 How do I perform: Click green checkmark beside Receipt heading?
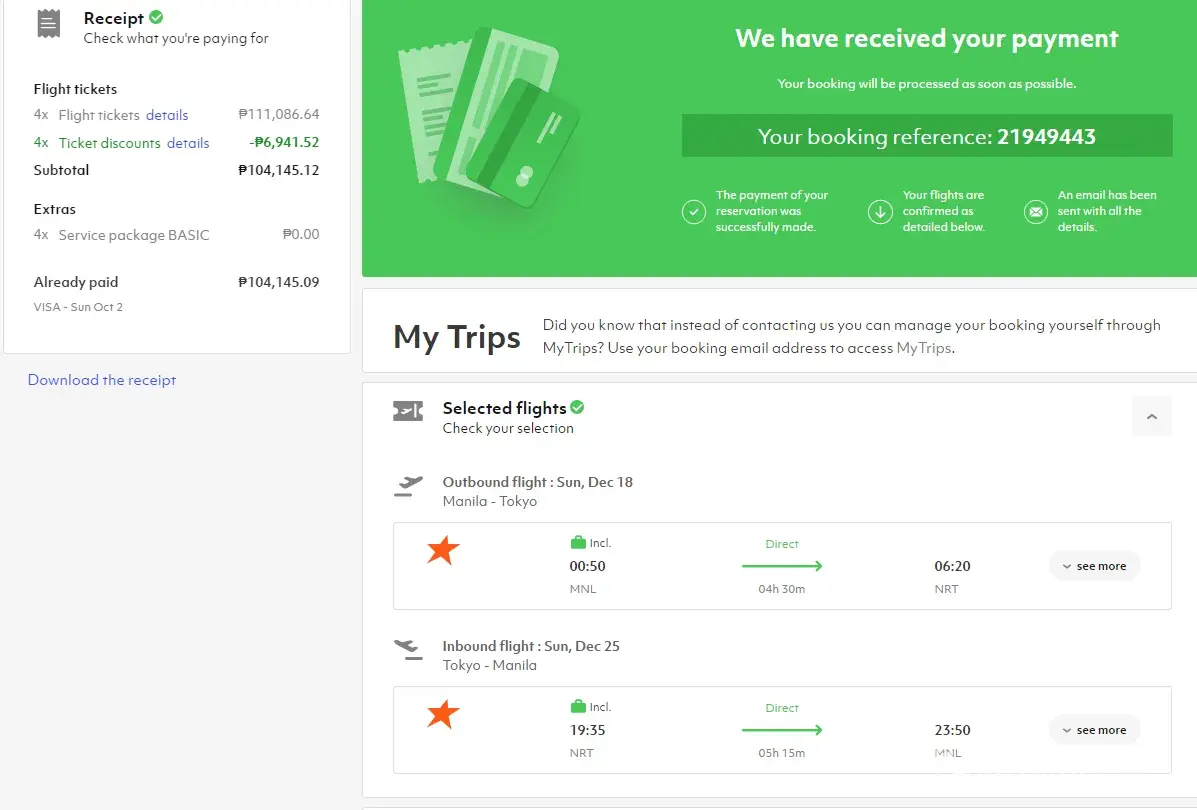pos(156,17)
